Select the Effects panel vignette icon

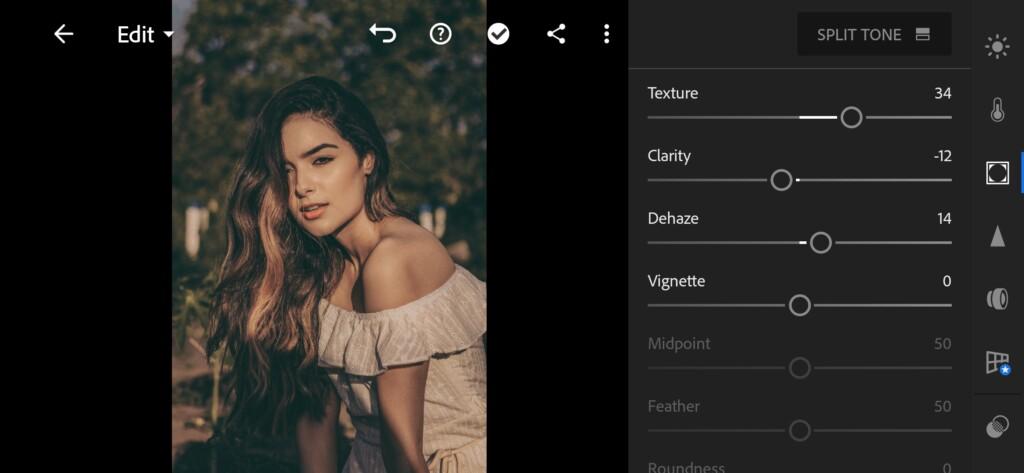[997, 172]
